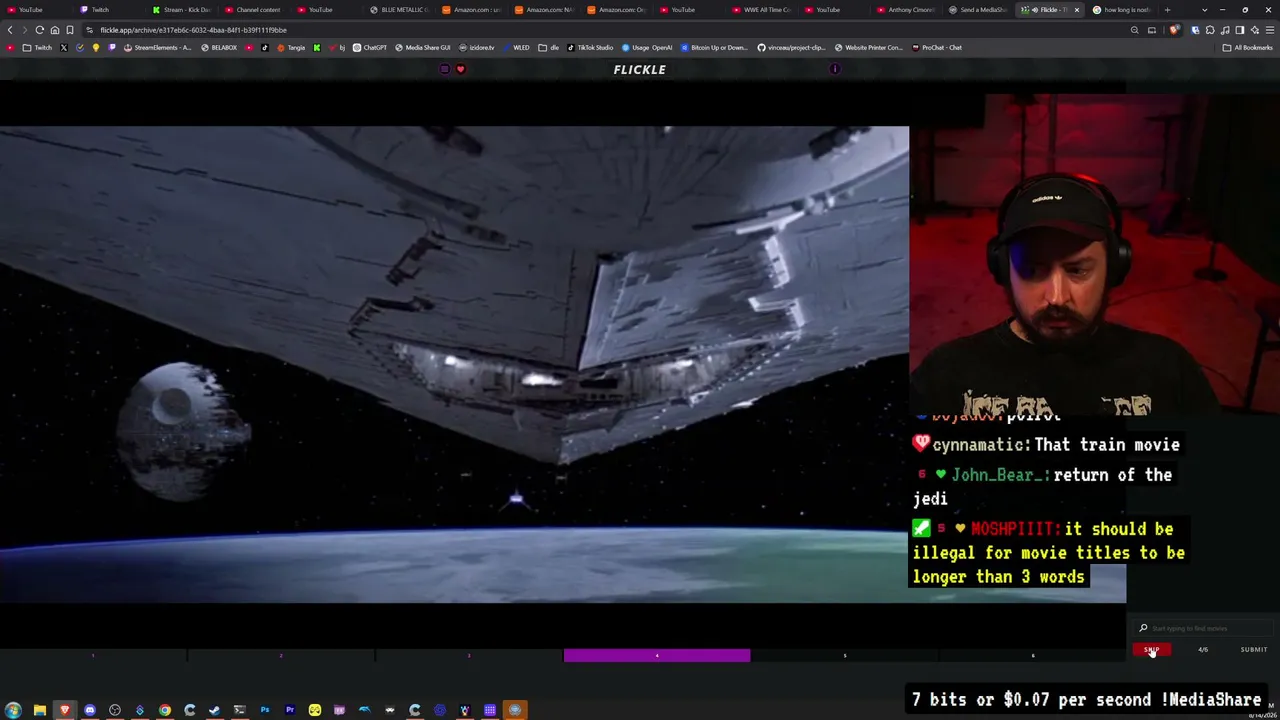Open Google Chrome from the taskbar
The width and height of the screenshot is (1280, 720).
click(165, 710)
